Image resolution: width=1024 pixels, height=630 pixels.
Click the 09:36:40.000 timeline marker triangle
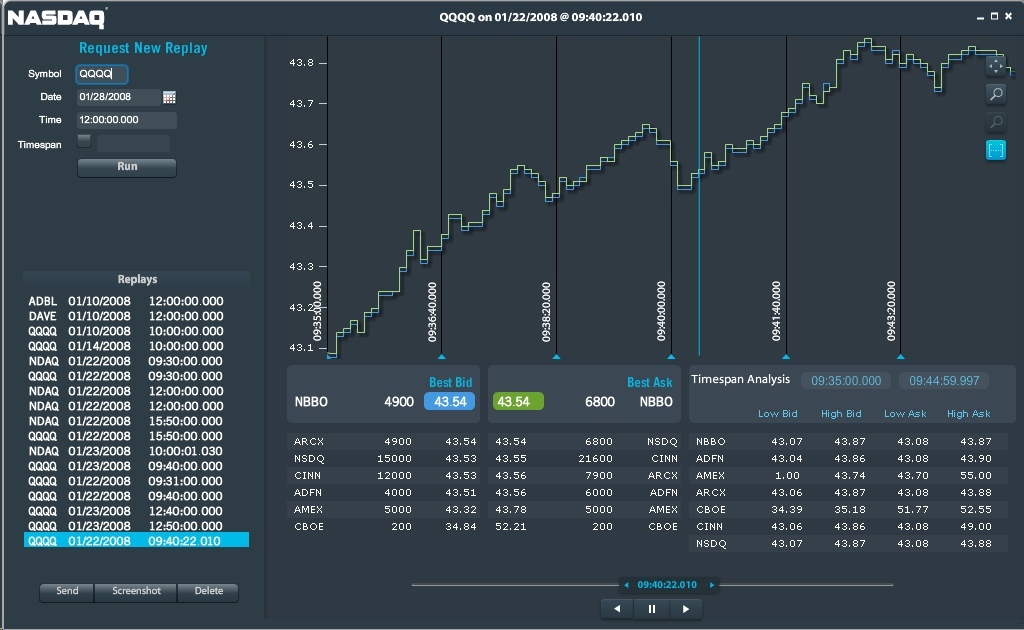point(441,357)
